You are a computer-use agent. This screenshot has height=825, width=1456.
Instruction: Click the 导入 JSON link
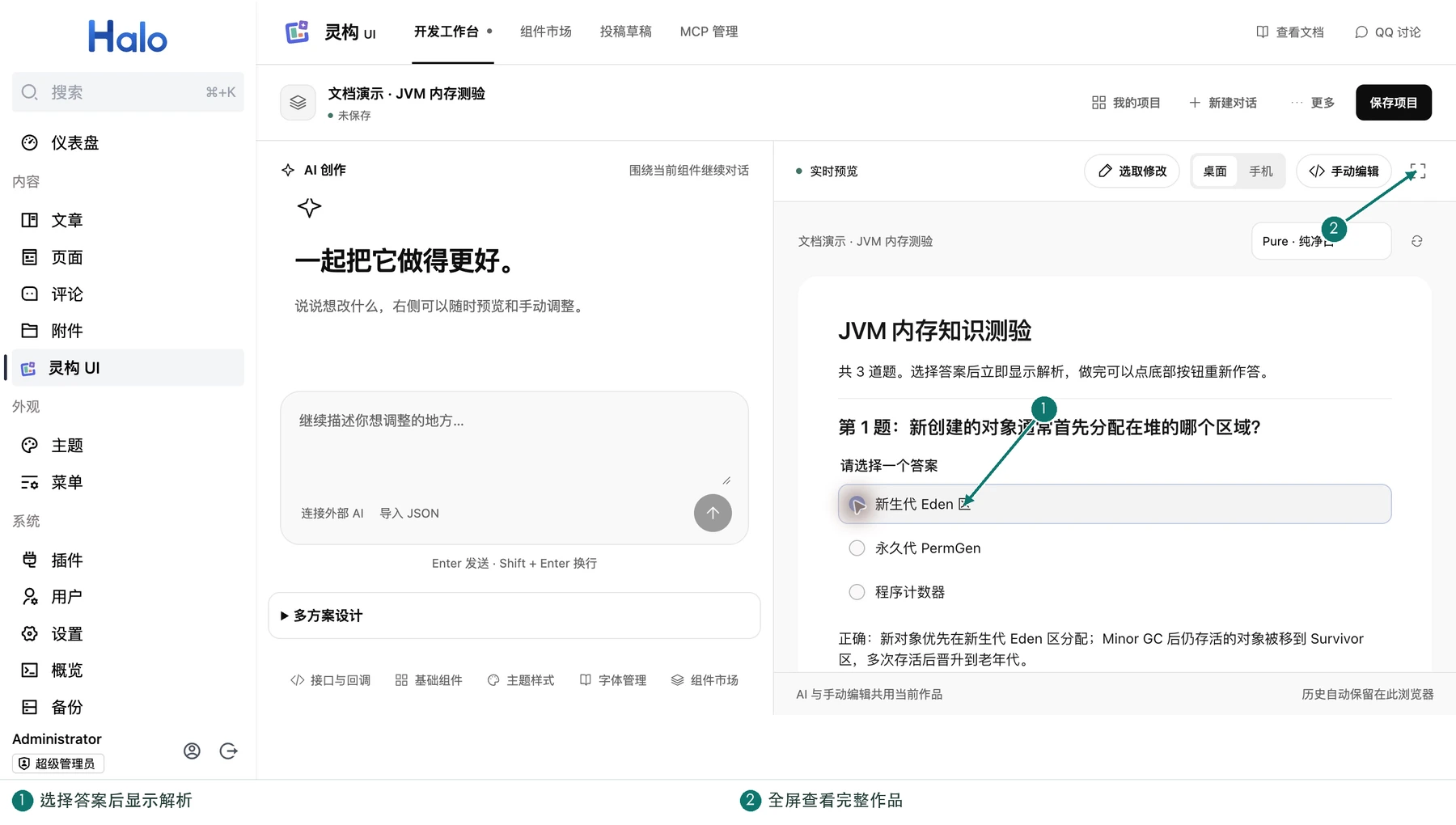(x=409, y=514)
